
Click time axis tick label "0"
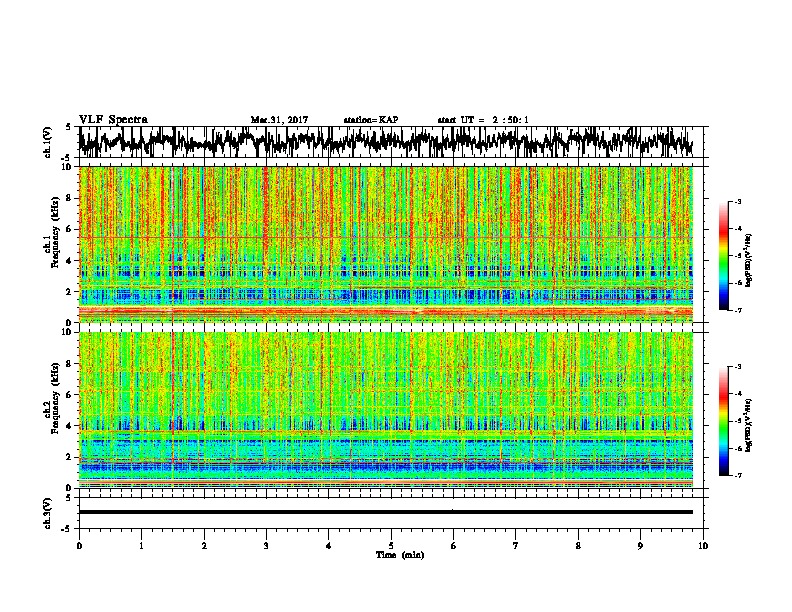point(79,546)
